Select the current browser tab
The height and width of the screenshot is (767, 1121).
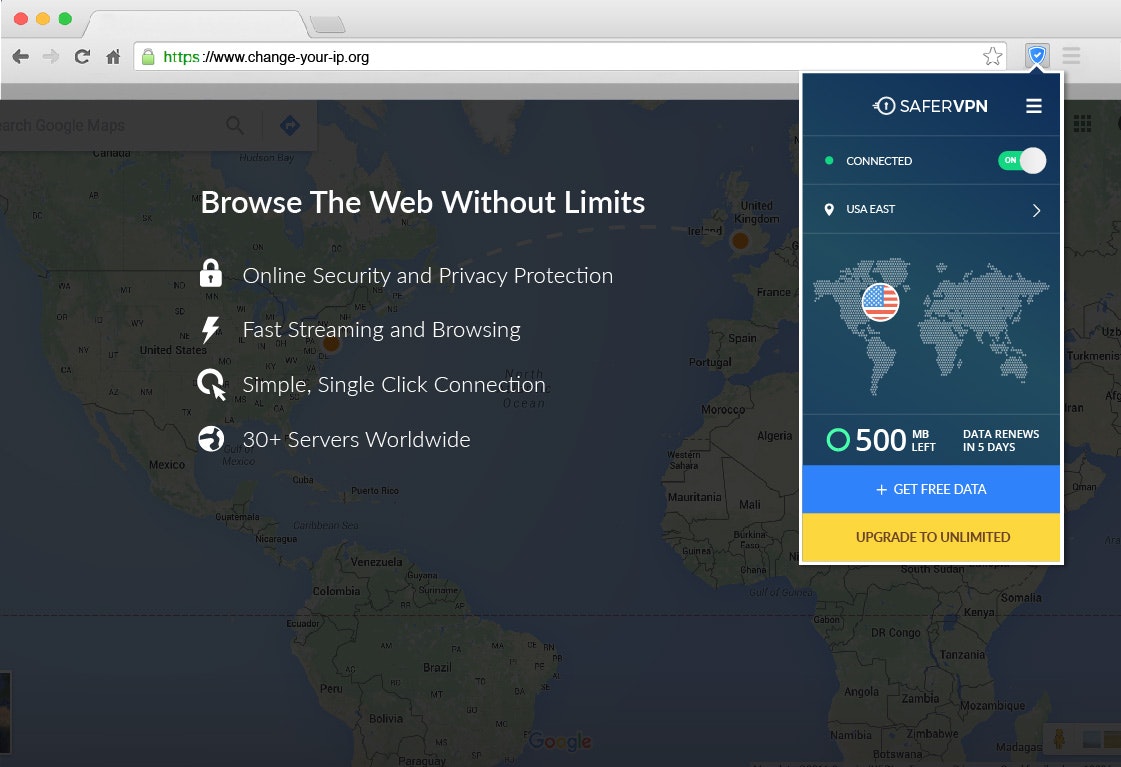pos(197,24)
